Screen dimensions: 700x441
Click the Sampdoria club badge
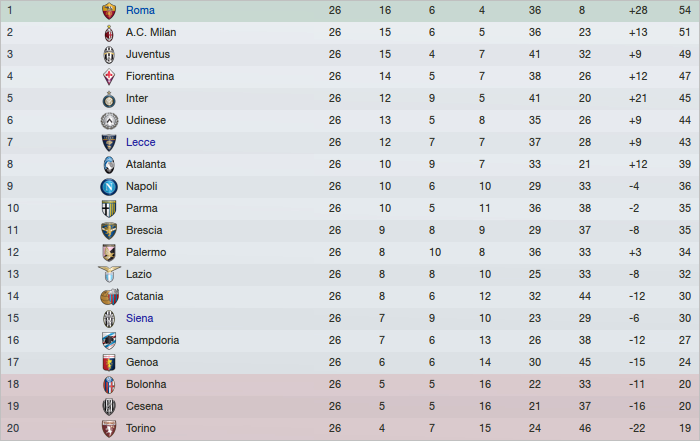[109, 340]
